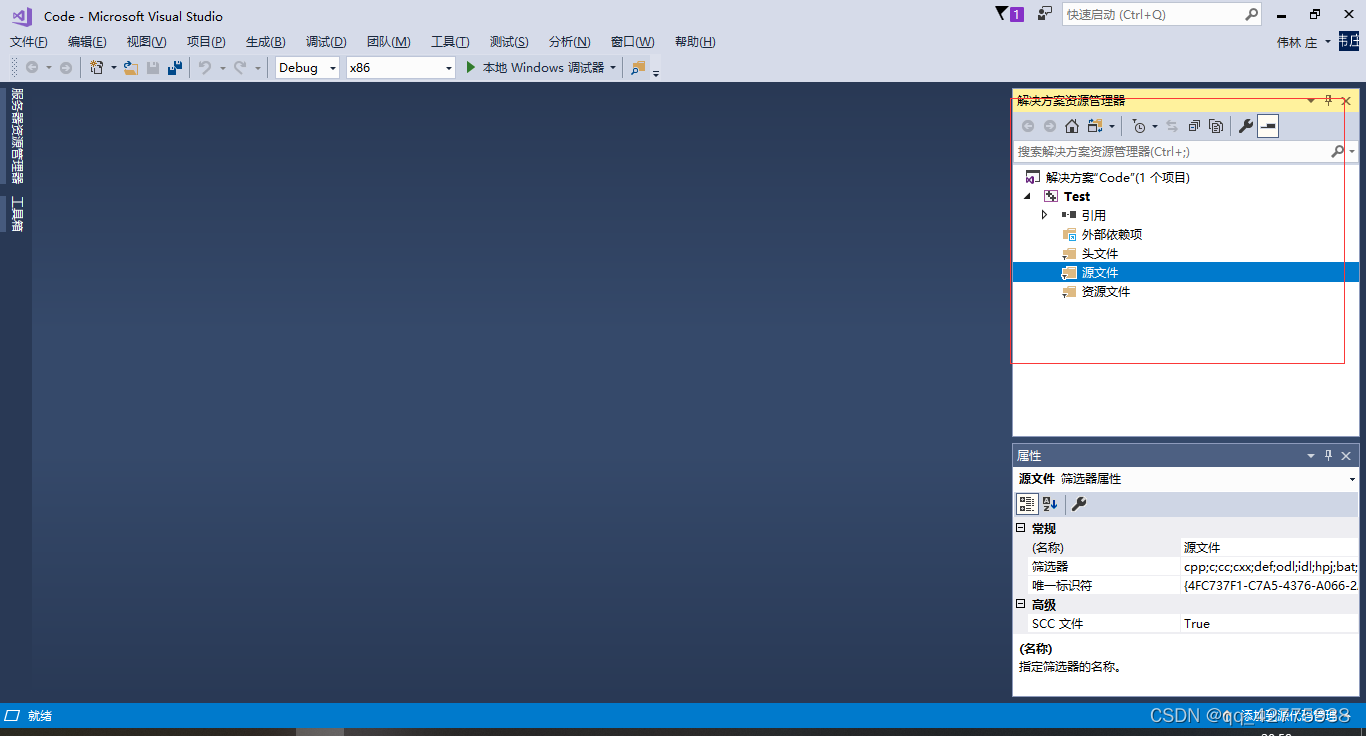1366x736 pixels.
Task: Open the 调试(D) menu
Action: (x=326, y=42)
